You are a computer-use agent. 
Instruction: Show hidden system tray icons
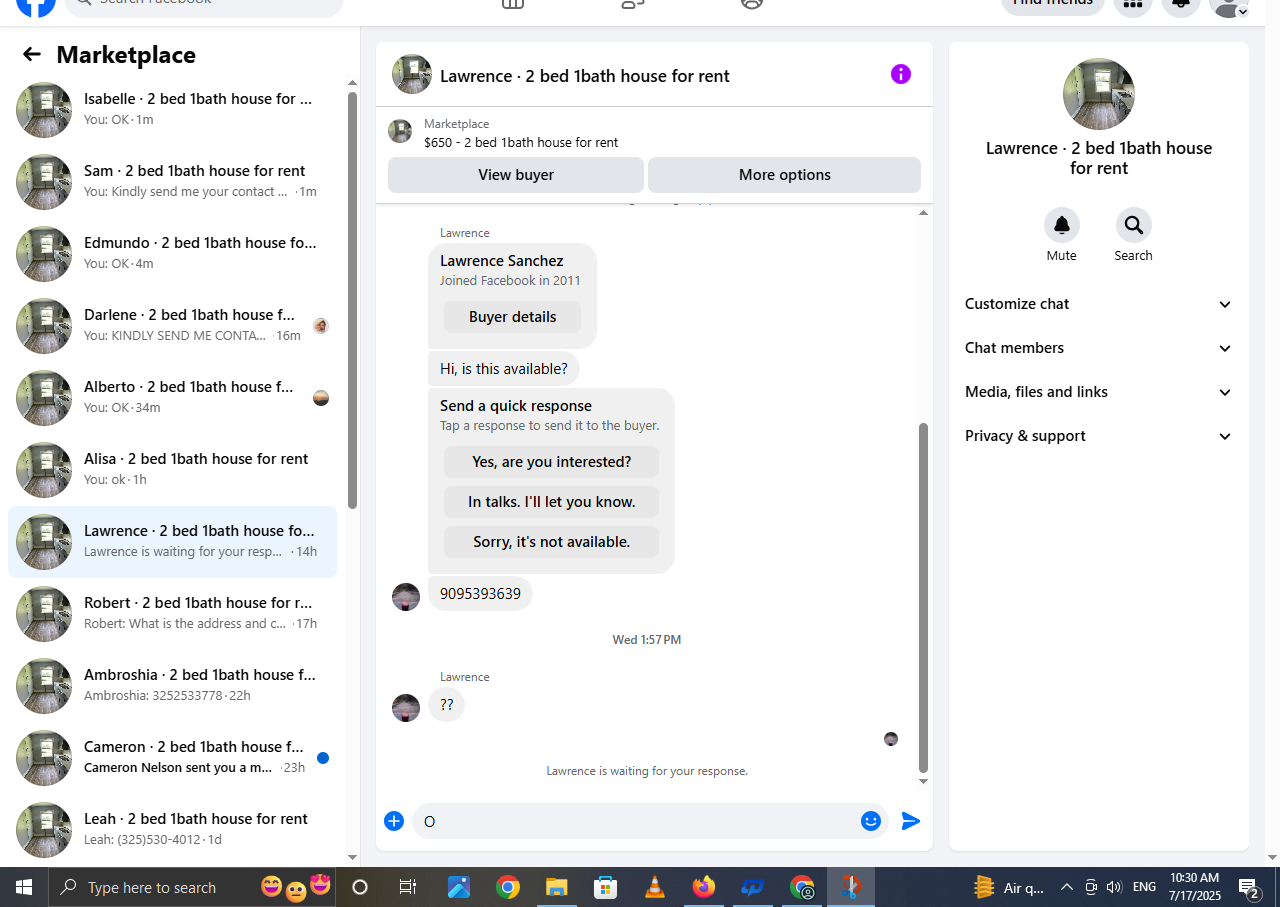click(x=1067, y=887)
